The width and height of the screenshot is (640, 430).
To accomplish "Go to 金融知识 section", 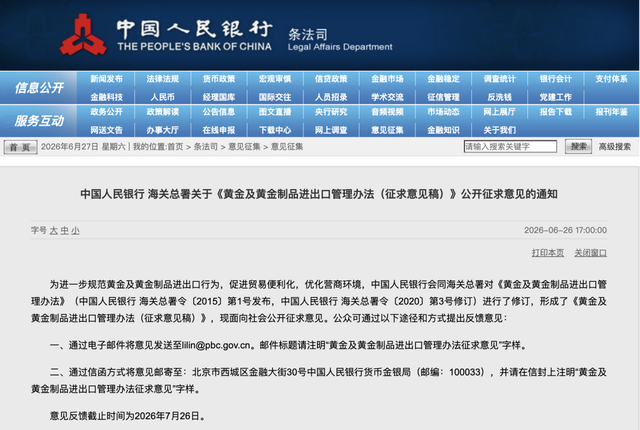I will (444, 130).
